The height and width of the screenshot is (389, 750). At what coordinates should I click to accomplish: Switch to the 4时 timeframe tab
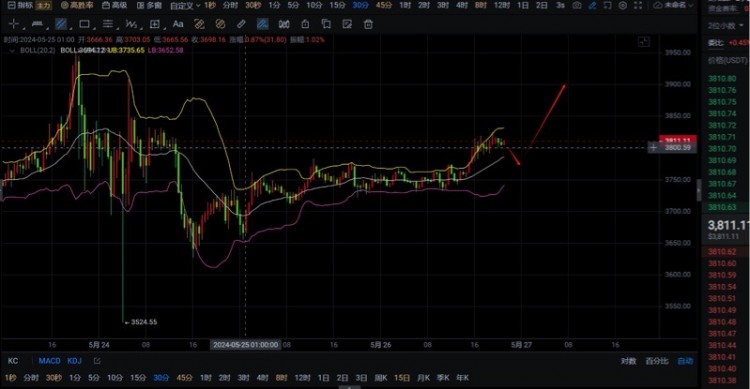click(x=462, y=5)
